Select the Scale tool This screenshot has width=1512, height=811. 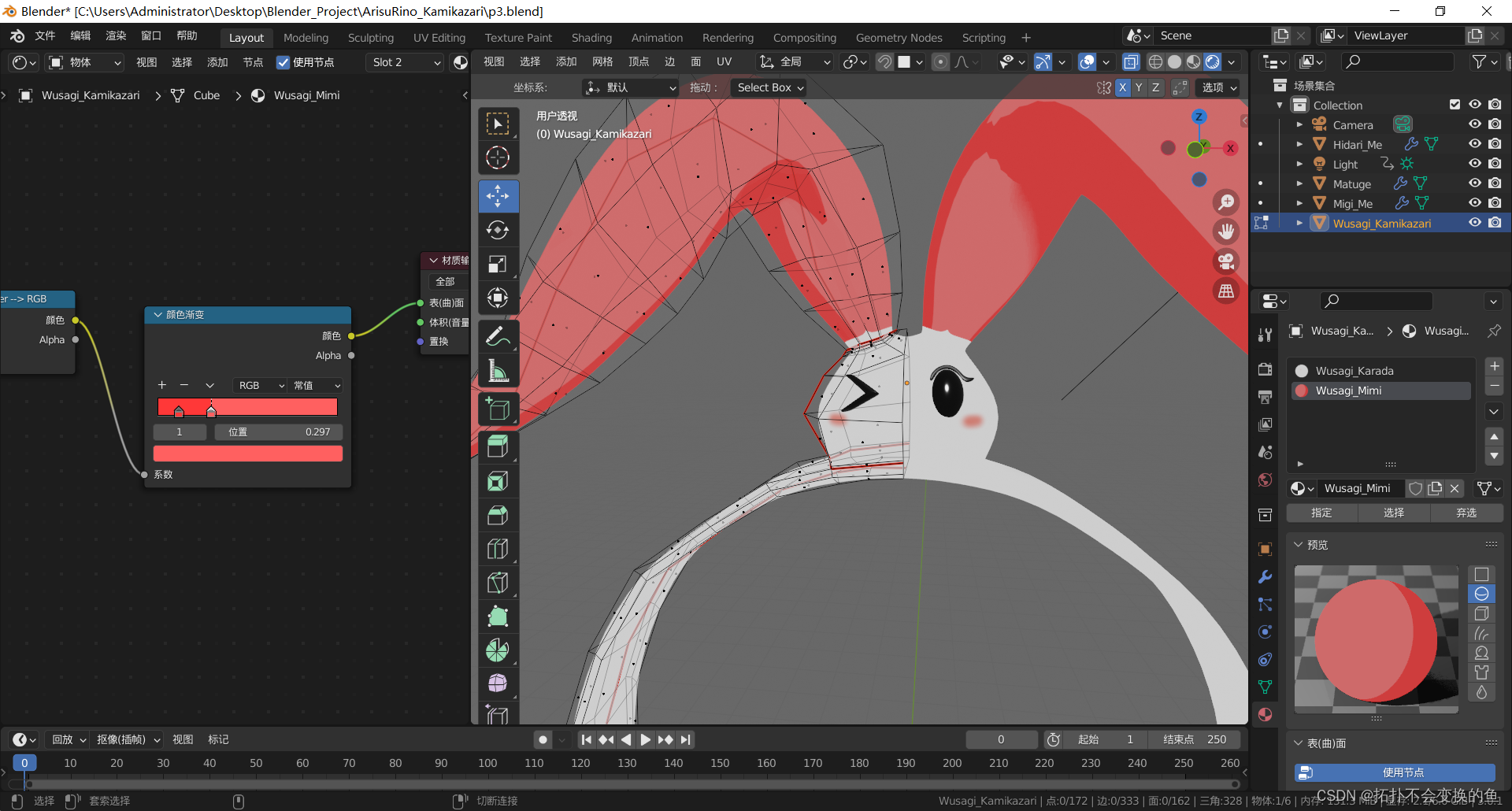(x=498, y=264)
